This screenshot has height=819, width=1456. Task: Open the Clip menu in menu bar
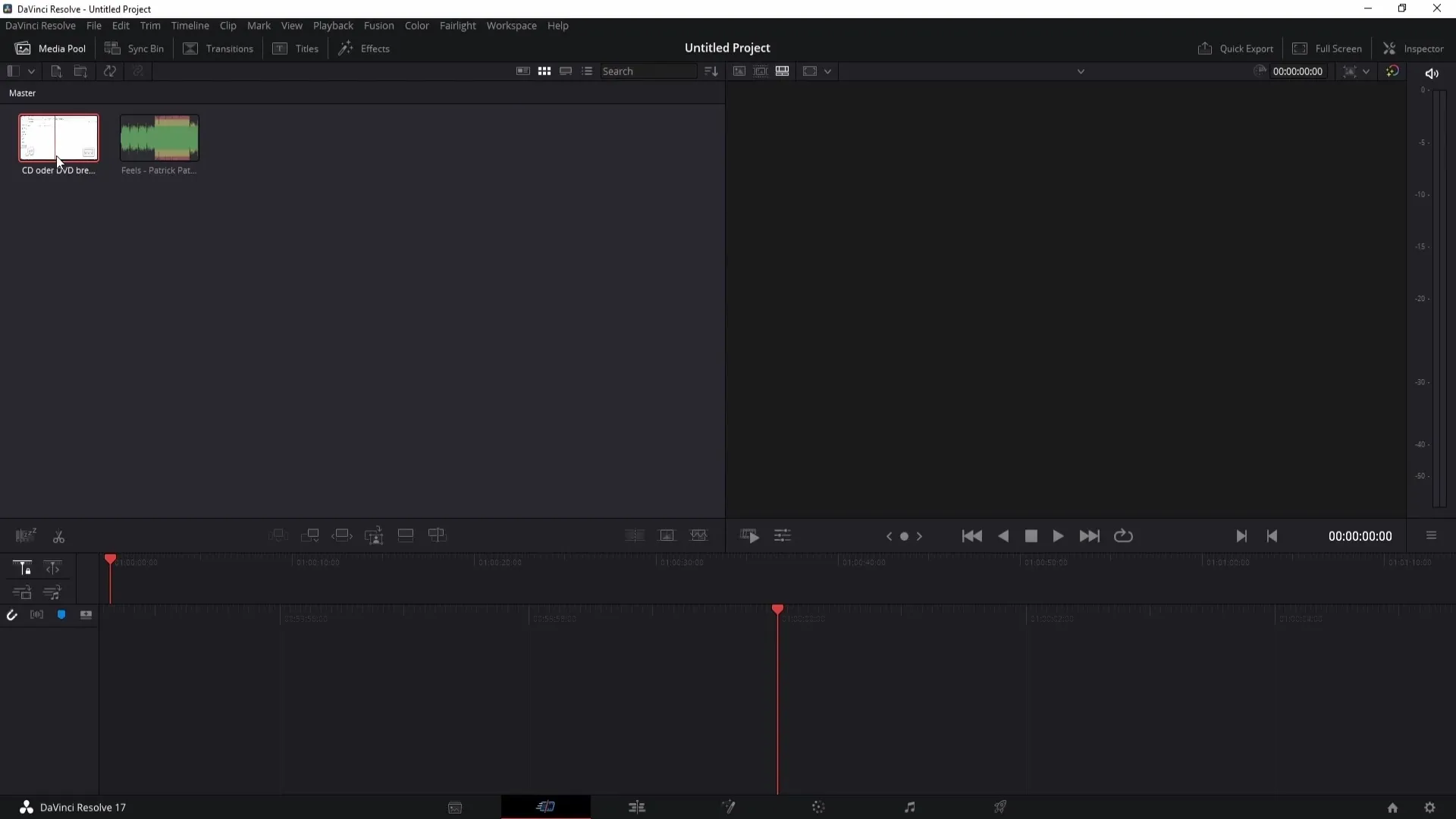[228, 25]
